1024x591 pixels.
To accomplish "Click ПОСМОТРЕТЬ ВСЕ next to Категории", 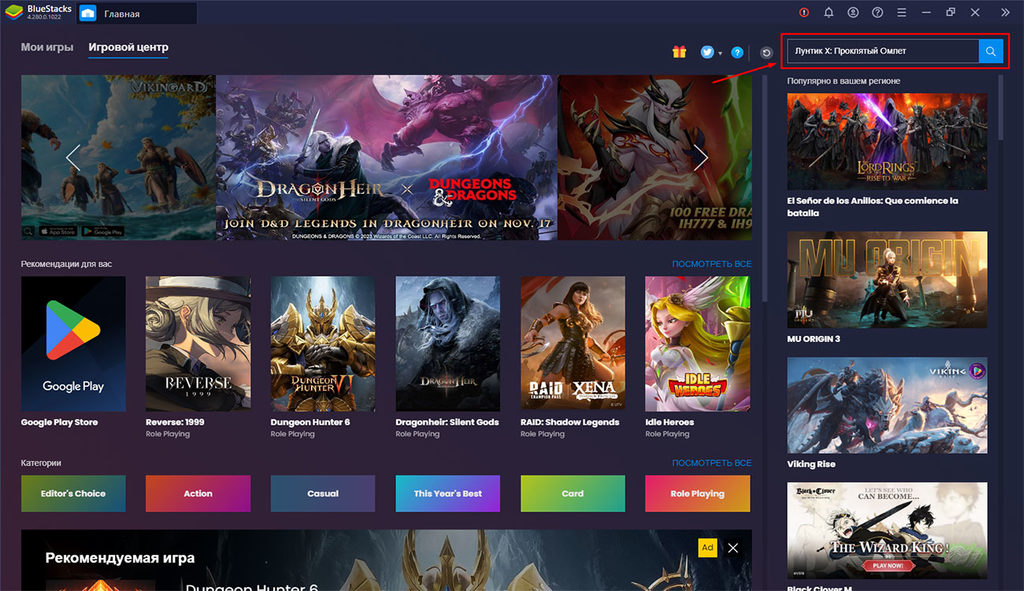I will pyautogui.click(x=712, y=462).
